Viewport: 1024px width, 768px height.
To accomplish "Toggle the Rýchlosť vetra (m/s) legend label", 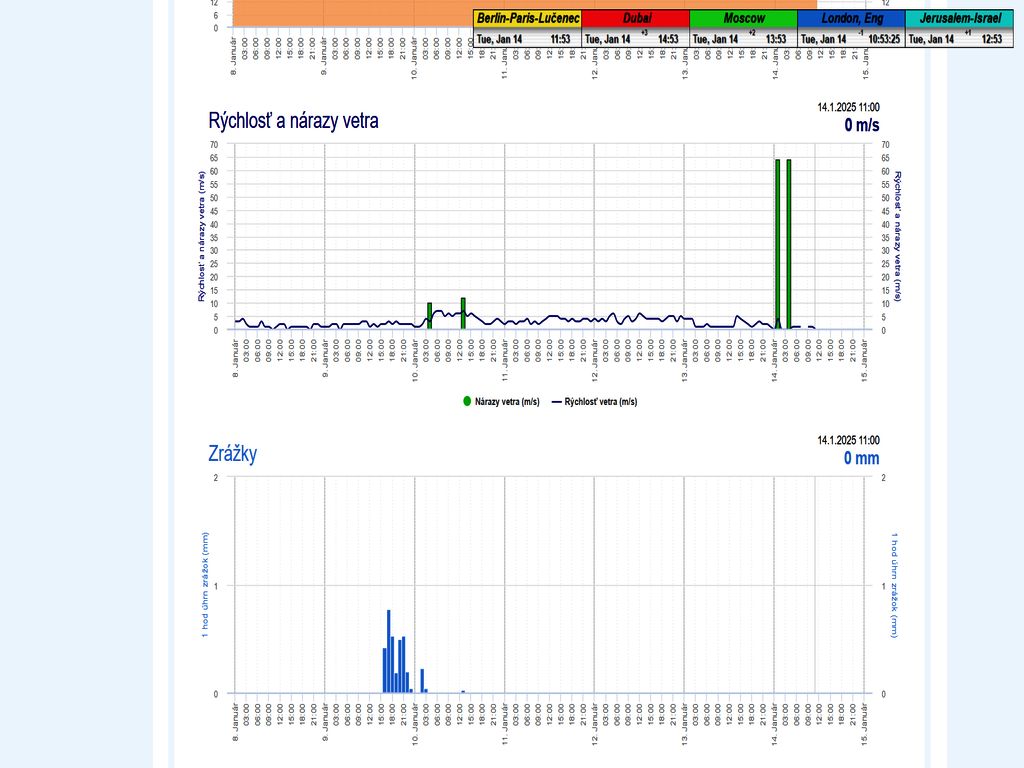I will coord(601,401).
